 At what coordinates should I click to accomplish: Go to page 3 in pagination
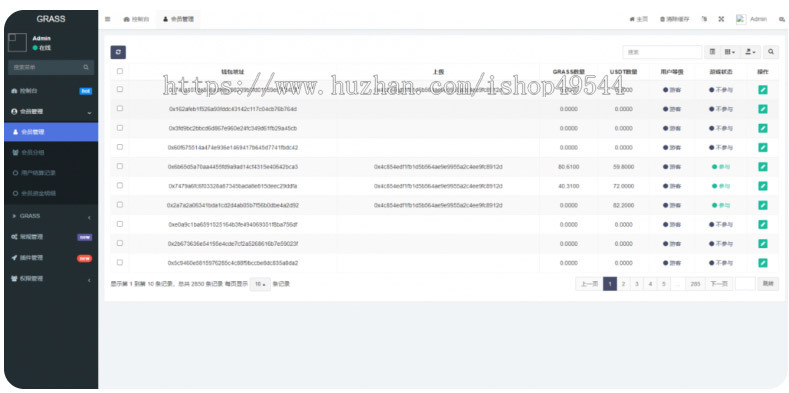point(637,284)
